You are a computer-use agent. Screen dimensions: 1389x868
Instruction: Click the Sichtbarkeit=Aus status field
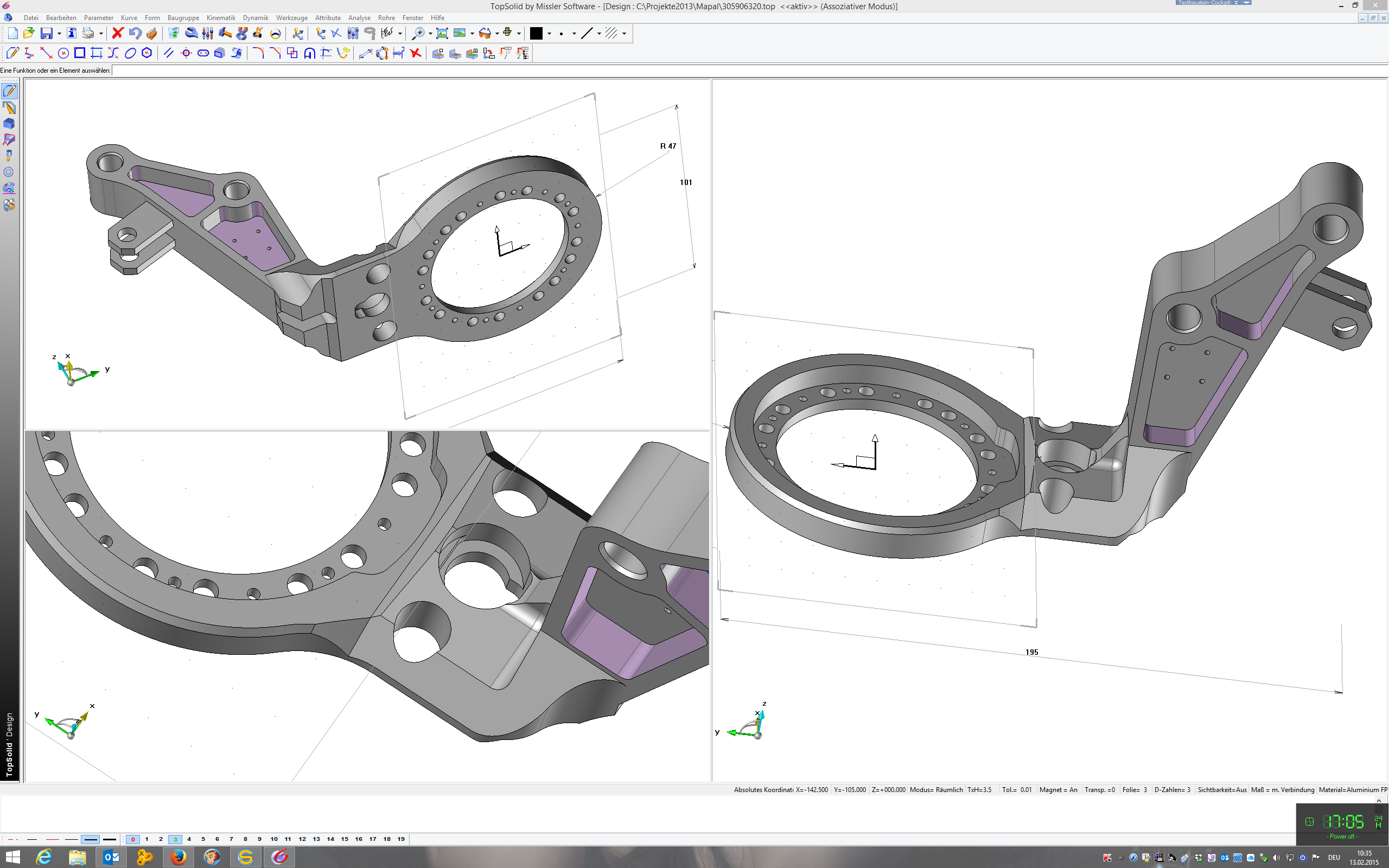(1221, 790)
